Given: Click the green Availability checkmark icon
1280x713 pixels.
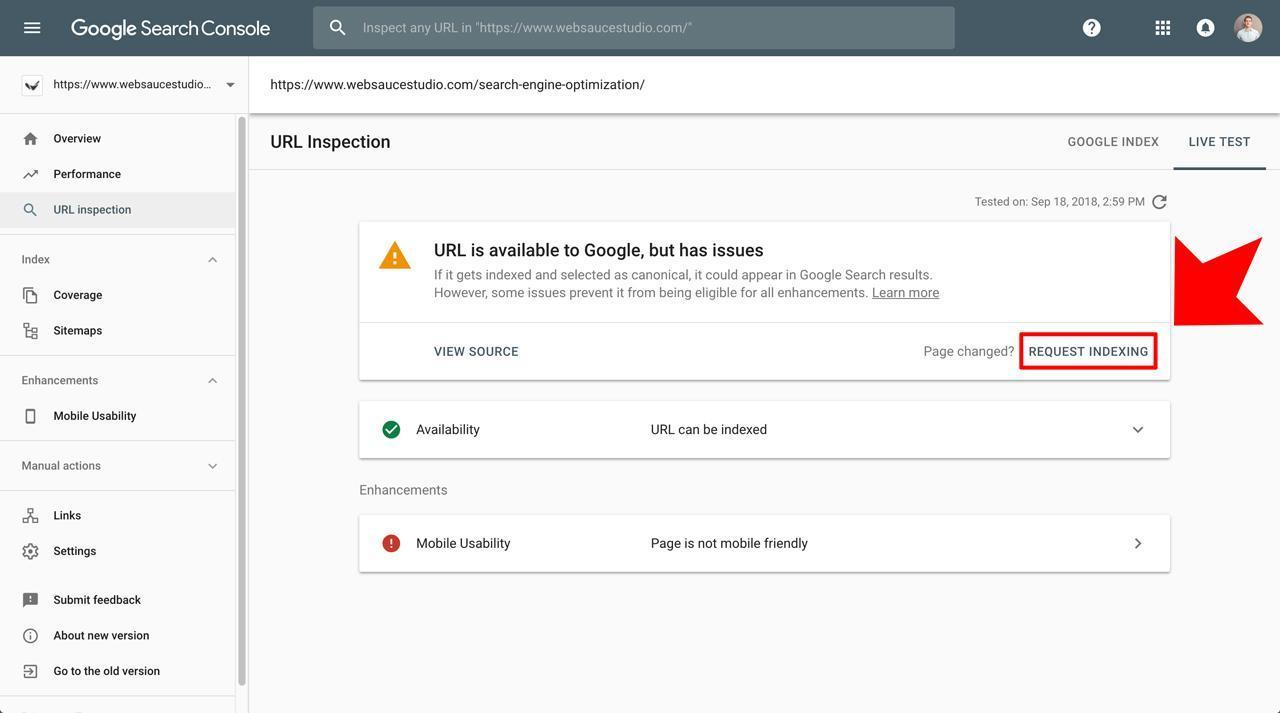Looking at the screenshot, I should pos(391,430).
